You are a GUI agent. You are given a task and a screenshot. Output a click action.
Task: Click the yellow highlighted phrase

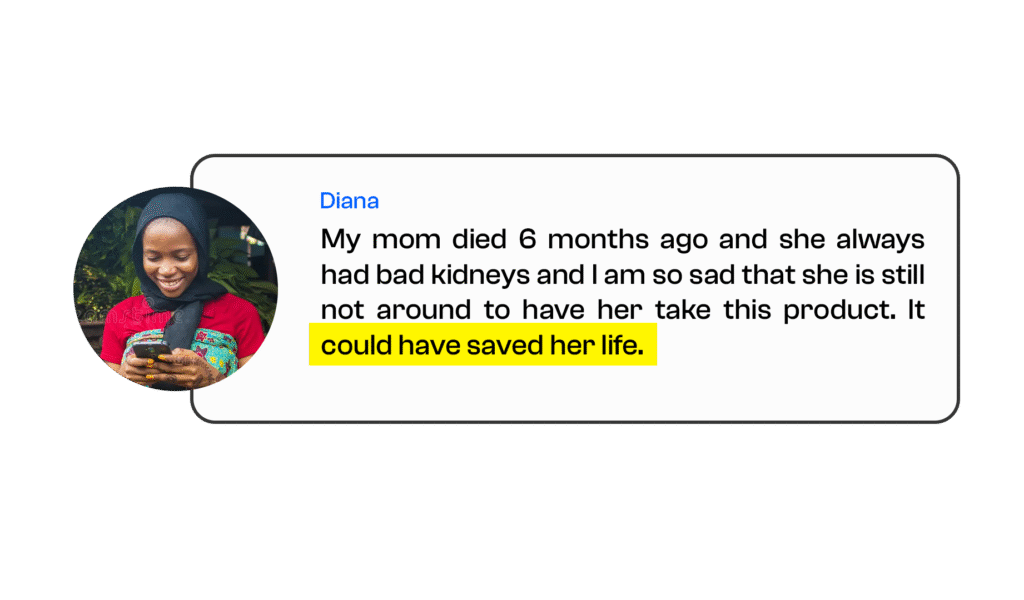click(x=482, y=346)
